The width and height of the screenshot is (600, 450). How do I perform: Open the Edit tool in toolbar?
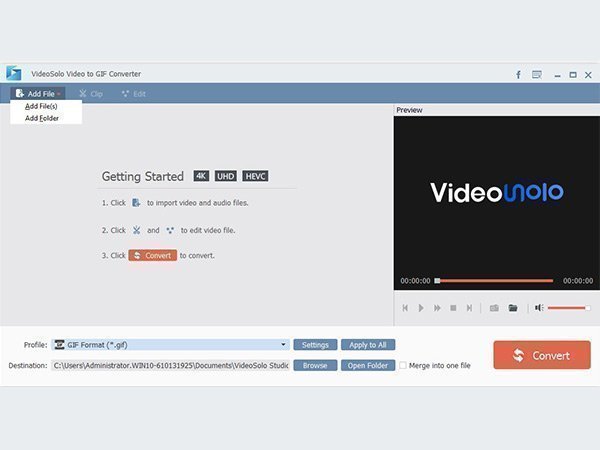point(134,94)
